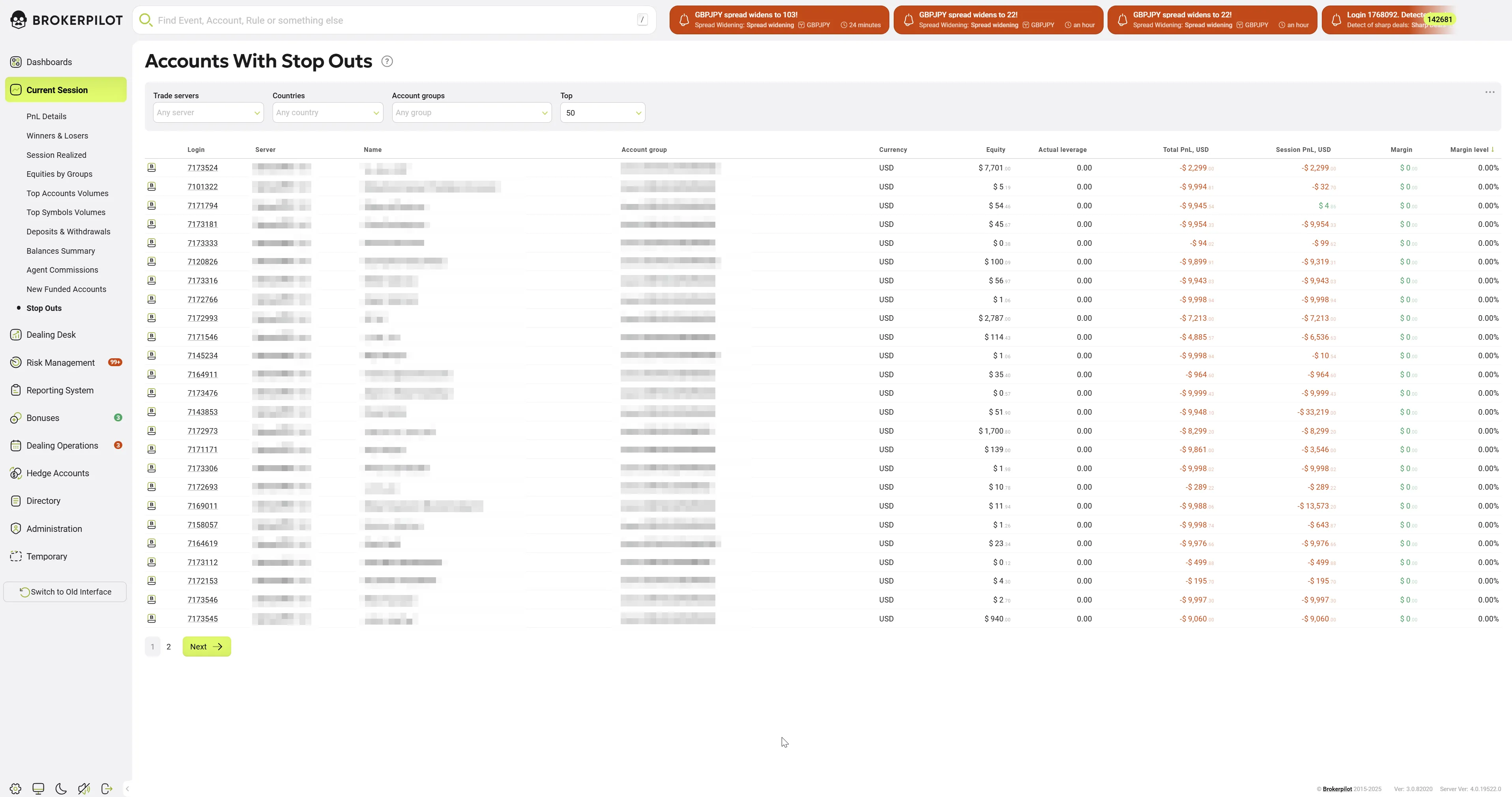The width and height of the screenshot is (1512, 797).
Task: Toggle the mute sound icon at bottom
Action: (84, 788)
